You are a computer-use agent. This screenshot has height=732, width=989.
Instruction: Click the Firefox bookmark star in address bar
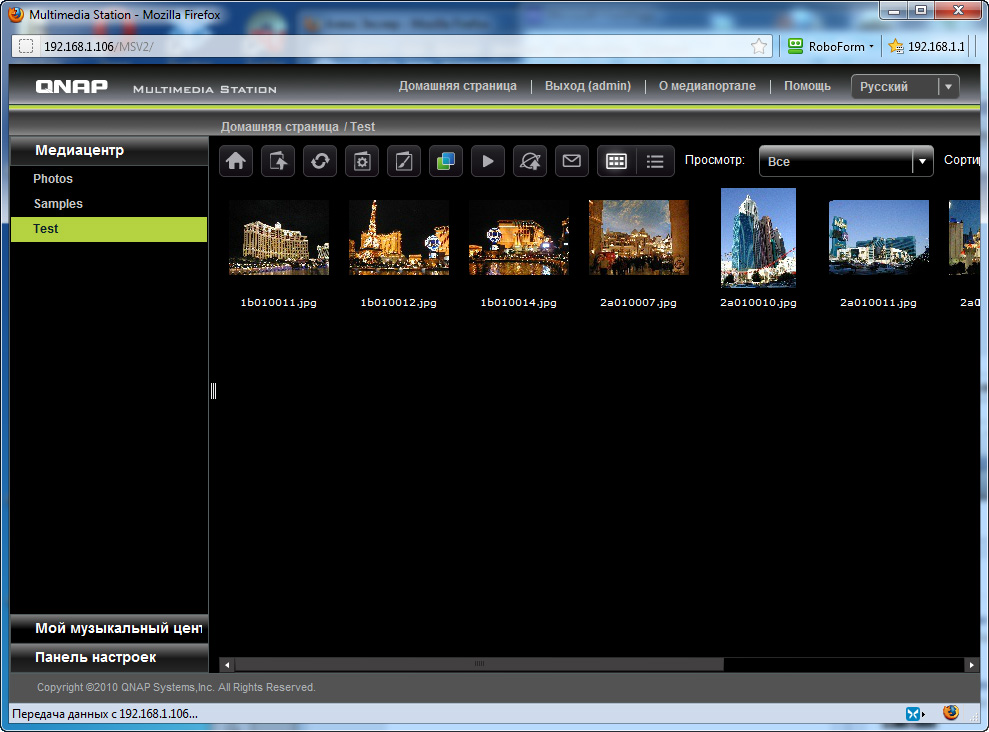(x=759, y=46)
